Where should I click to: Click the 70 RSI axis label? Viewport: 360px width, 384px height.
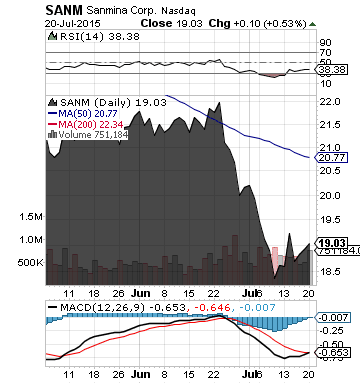click(325, 52)
